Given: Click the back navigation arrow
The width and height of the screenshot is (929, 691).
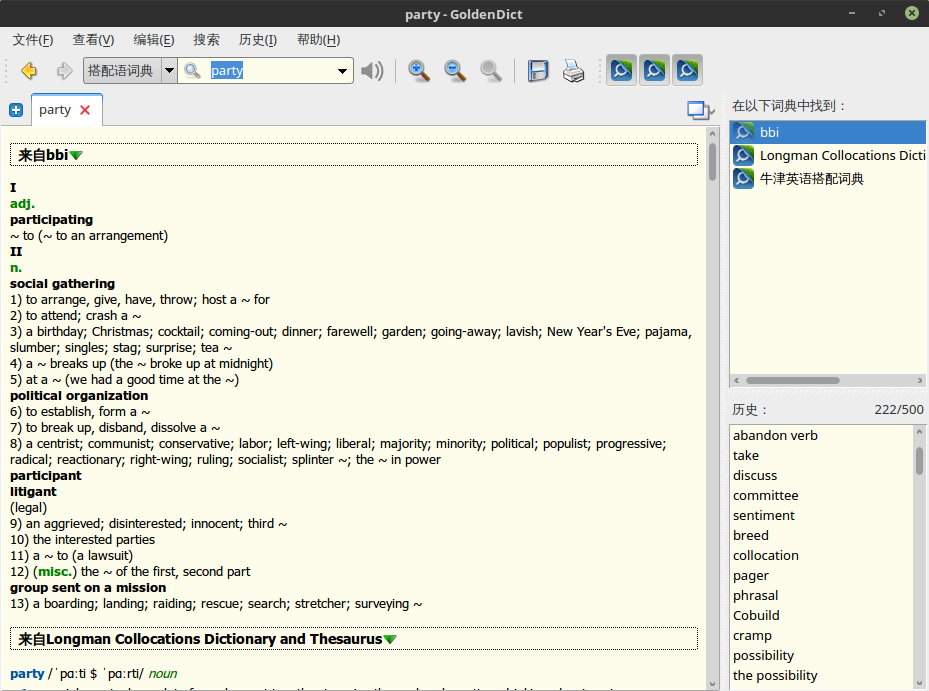Looking at the screenshot, I should point(29,71).
